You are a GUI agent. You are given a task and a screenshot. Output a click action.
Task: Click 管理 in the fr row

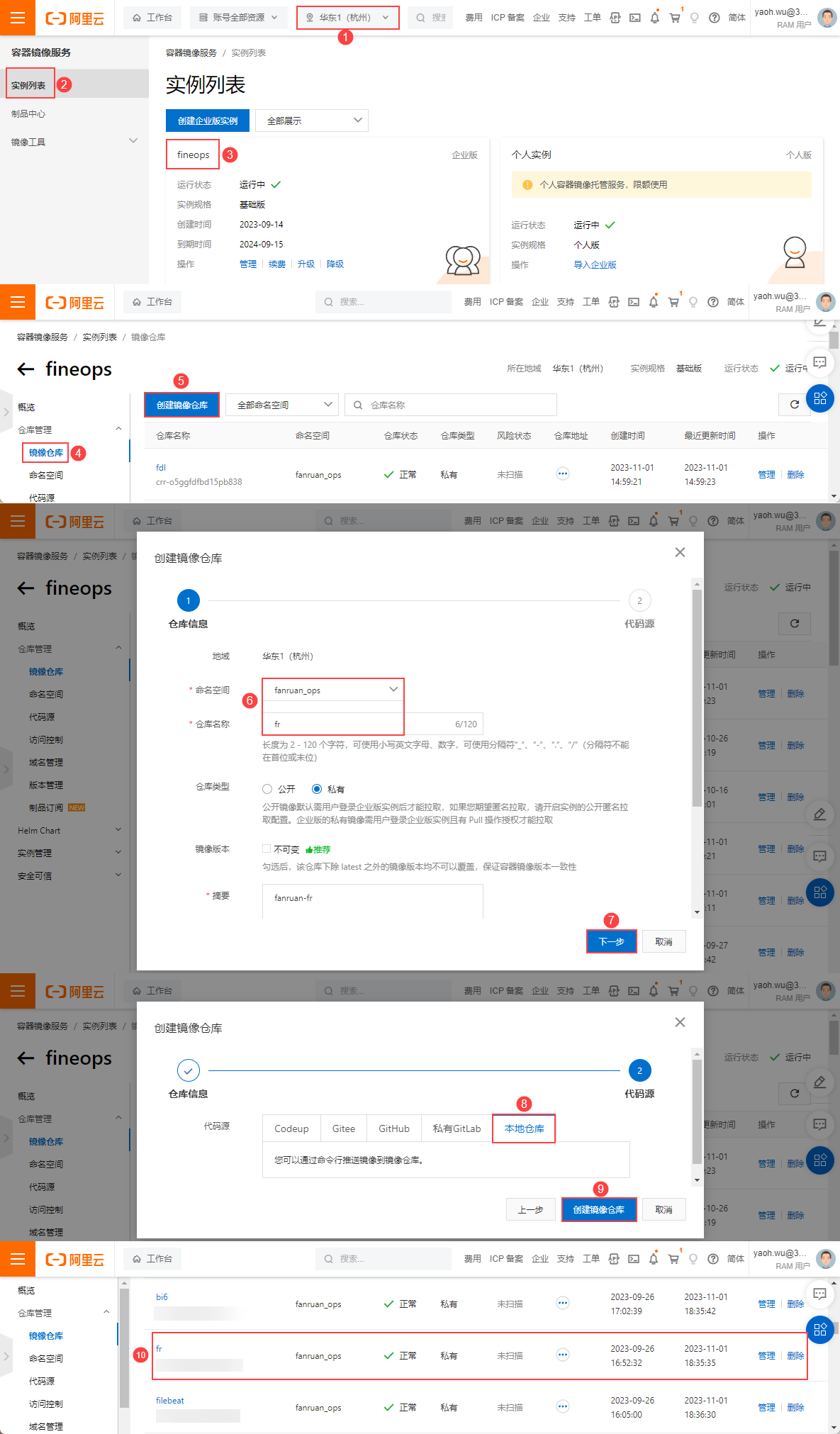click(766, 1355)
